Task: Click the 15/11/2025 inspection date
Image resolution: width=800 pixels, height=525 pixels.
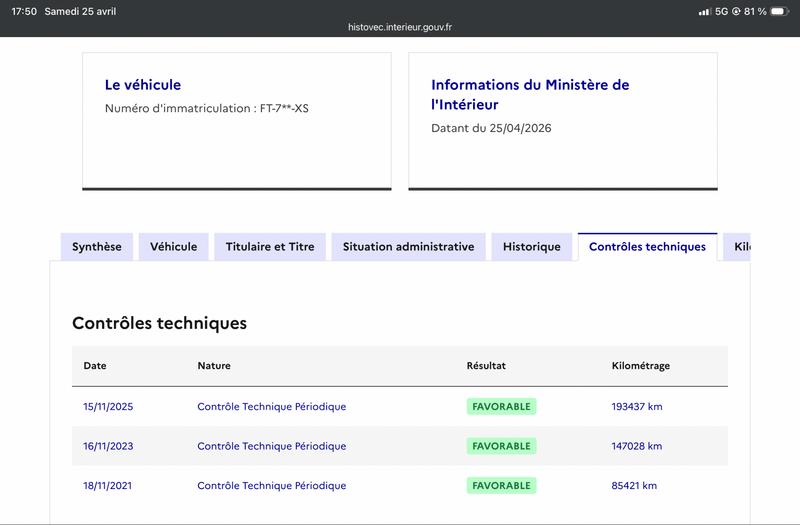Action: point(108,407)
